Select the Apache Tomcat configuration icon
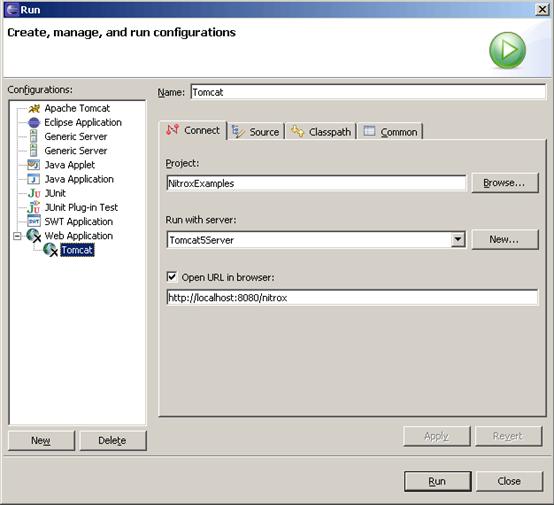Viewport: 554px width, 505px height. 34,108
